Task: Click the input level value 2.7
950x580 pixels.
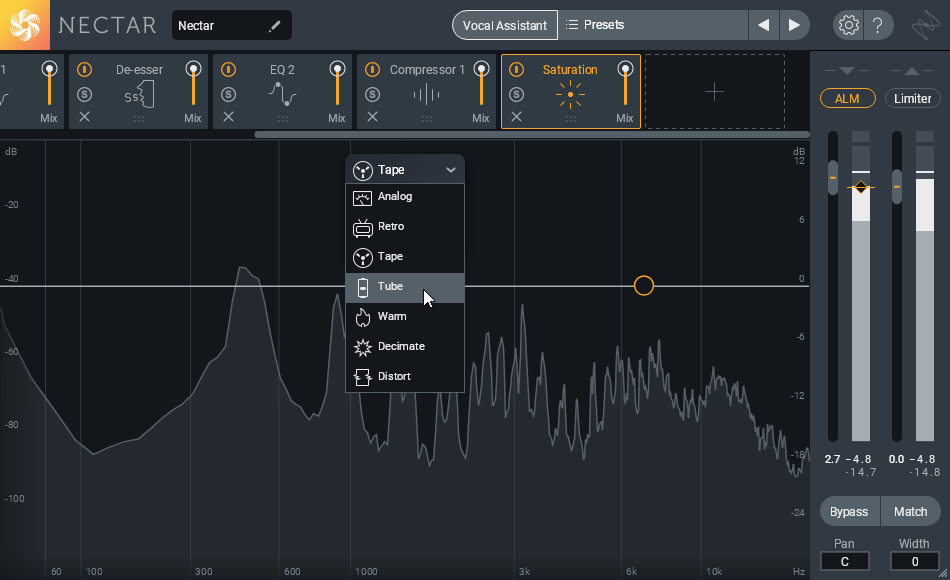Action: [x=832, y=459]
